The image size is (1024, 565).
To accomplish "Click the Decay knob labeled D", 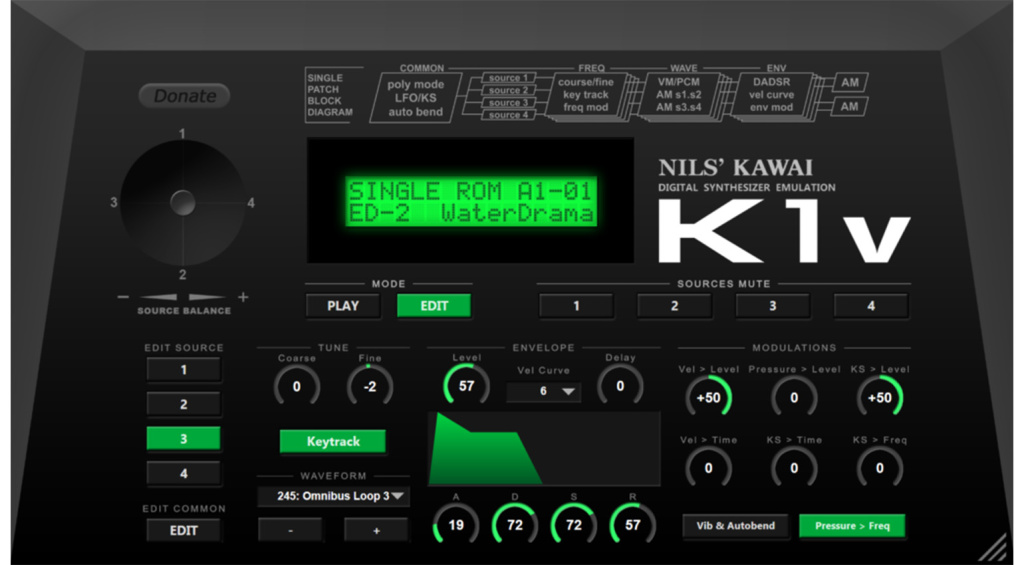I will click(x=515, y=525).
